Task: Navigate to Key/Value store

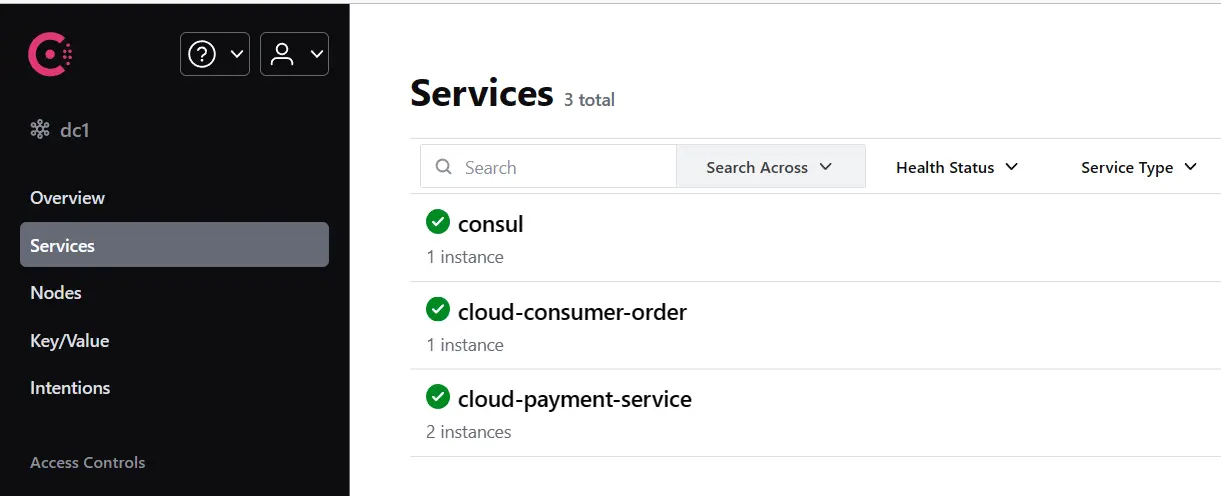Action: click(70, 341)
